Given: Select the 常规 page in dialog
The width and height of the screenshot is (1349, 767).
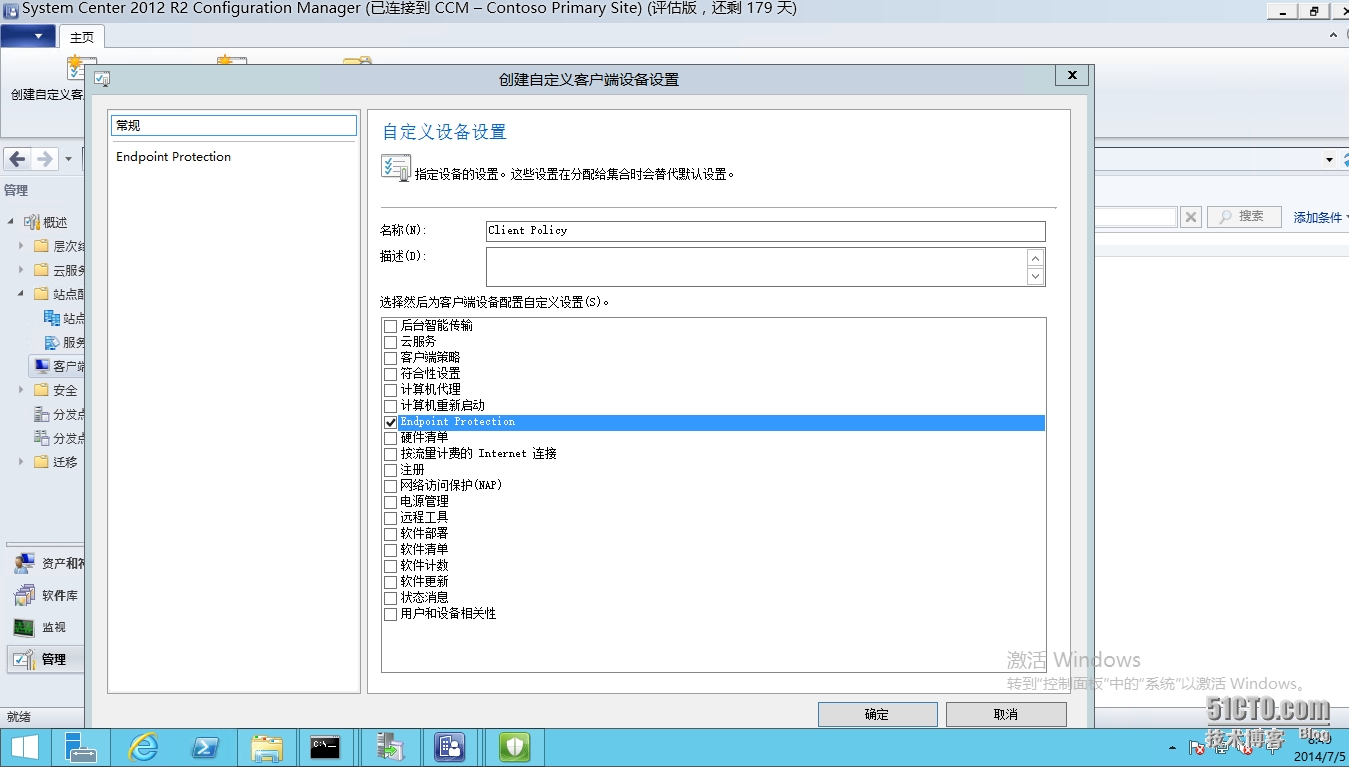Looking at the screenshot, I should click(x=234, y=125).
